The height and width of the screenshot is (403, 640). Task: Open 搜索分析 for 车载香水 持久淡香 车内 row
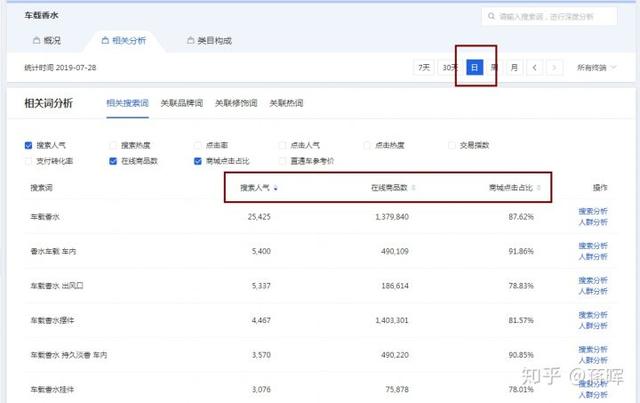pyautogui.click(x=593, y=350)
